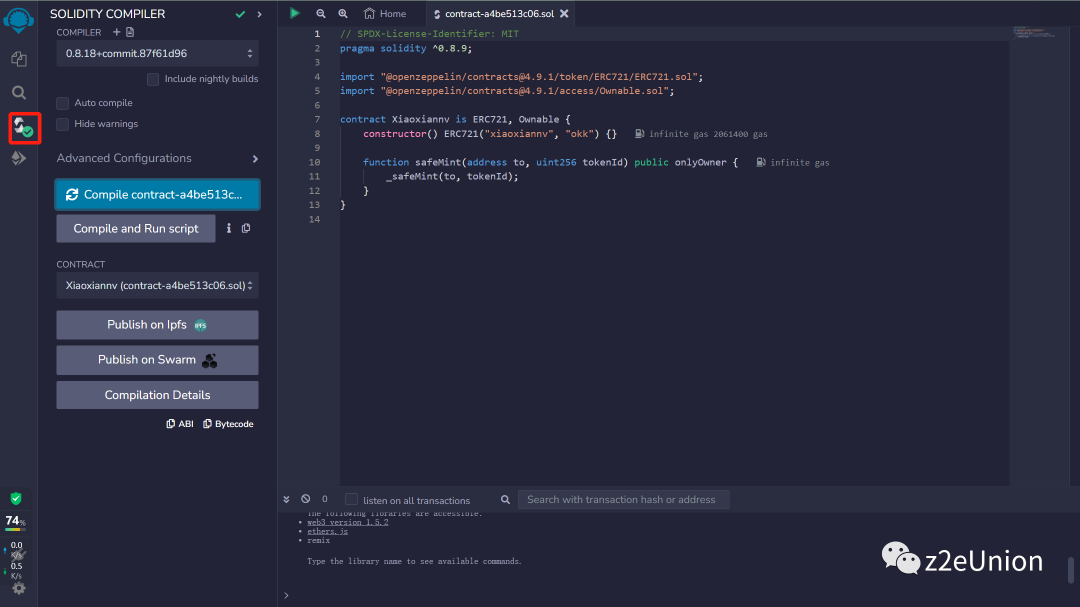Open the File Explorer sidebar icon
This screenshot has width=1080, height=607.
click(18, 59)
